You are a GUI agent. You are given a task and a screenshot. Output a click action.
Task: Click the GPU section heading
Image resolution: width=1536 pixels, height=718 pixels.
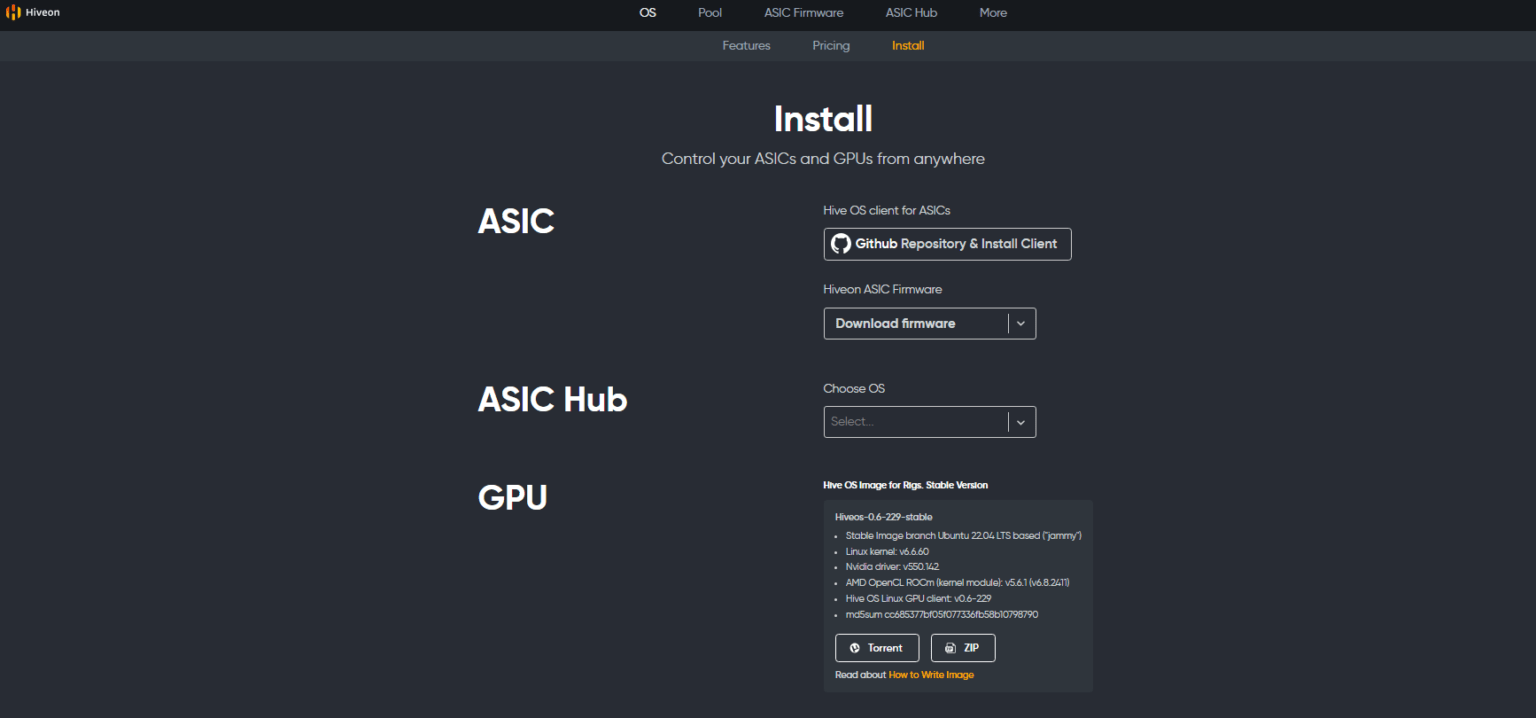(513, 497)
